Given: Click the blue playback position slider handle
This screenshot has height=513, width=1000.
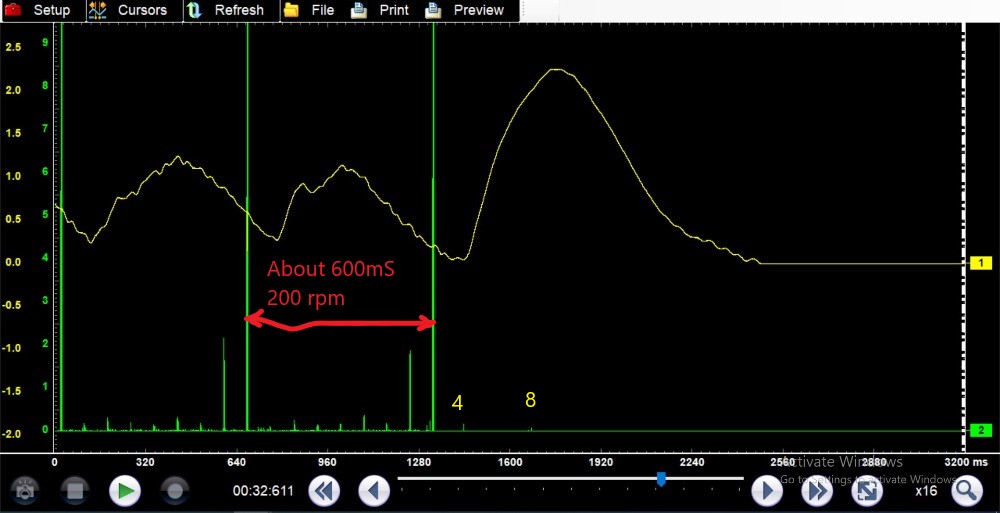Looking at the screenshot, I should (x=661, y=479).
